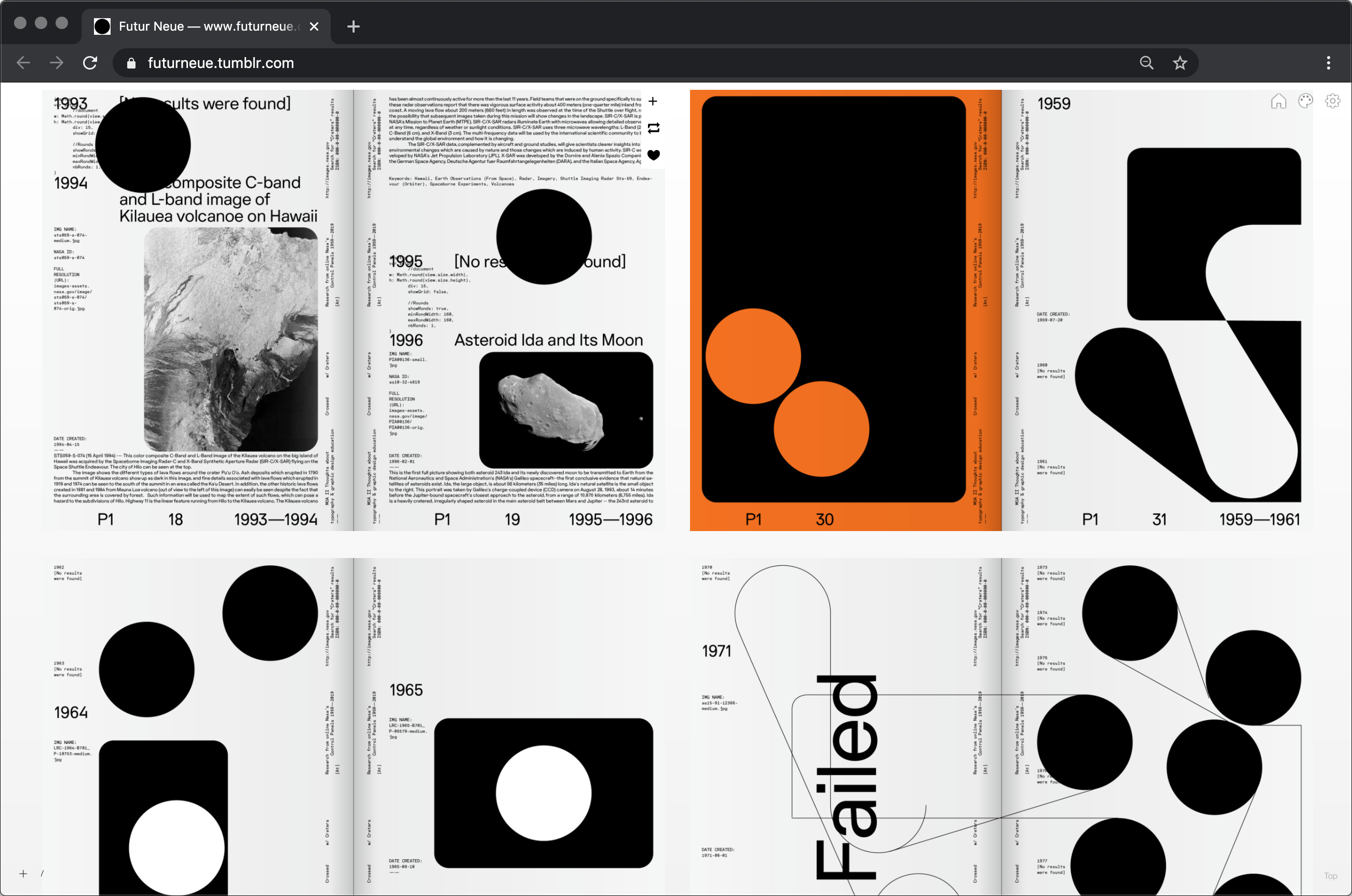1352x896 pixels.
Task: Click the '1995—1996' page footer text
Action: [x=610, y=520]
